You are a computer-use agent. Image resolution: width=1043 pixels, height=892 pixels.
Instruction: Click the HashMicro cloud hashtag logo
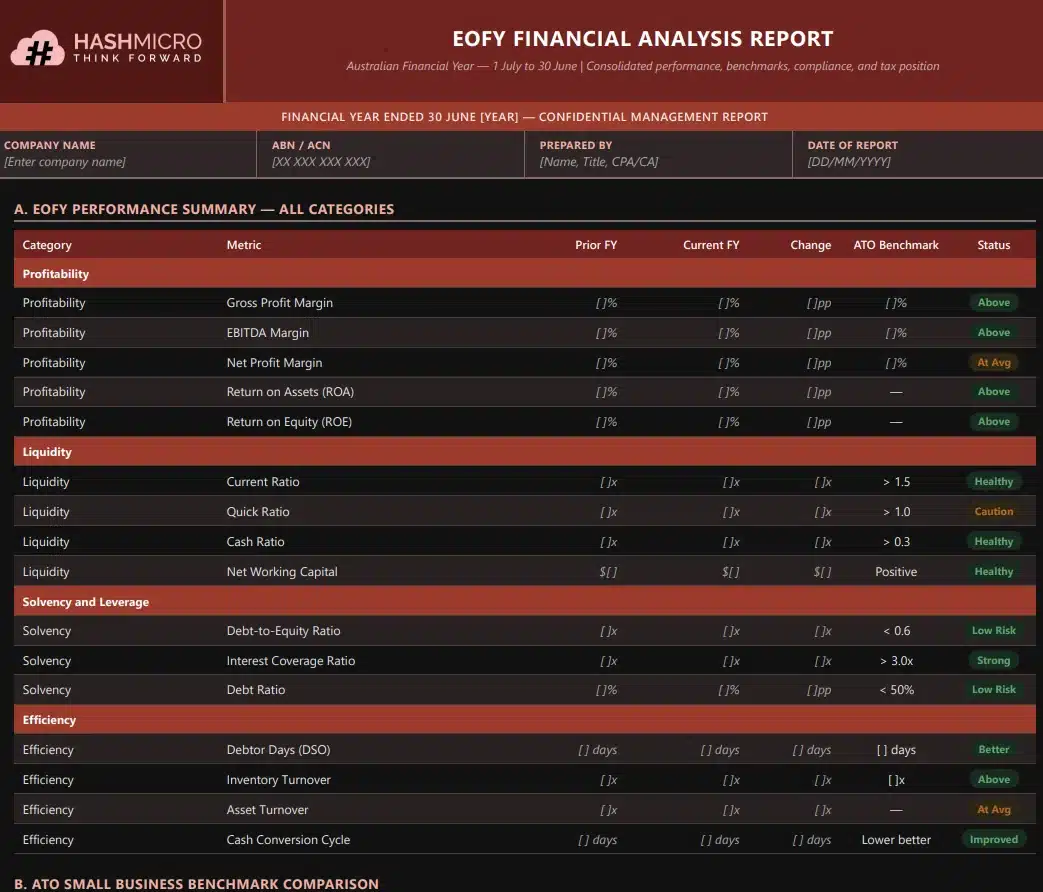click(37, 48)
